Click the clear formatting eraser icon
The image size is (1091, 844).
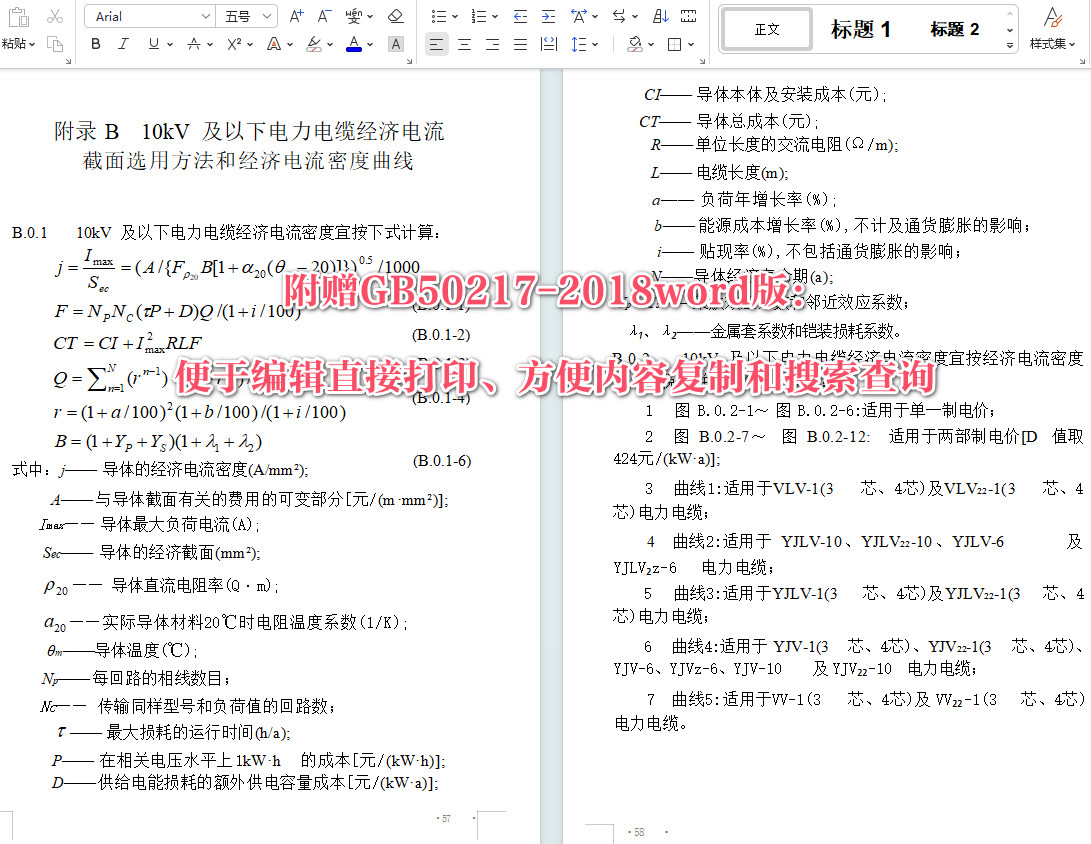tap(396, 17)
